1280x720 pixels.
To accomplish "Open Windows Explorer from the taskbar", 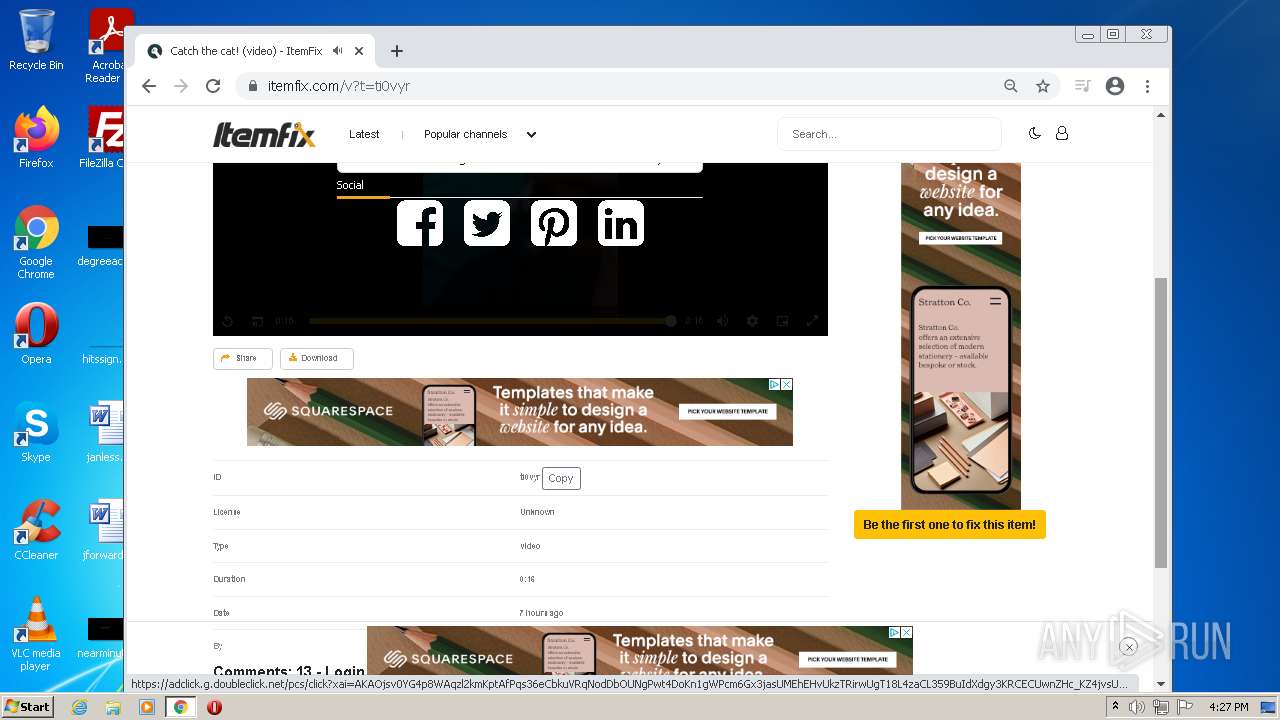I will pos(113,707).
